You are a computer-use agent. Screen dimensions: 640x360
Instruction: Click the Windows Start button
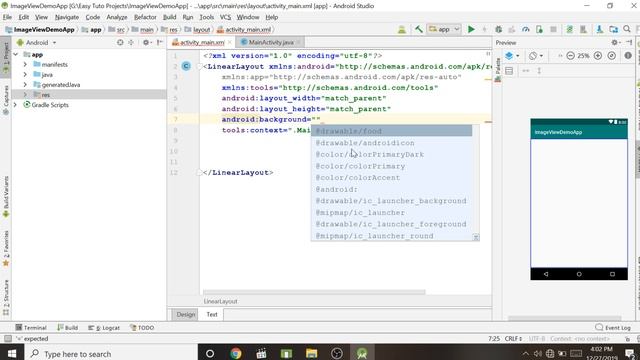[12, 353]
